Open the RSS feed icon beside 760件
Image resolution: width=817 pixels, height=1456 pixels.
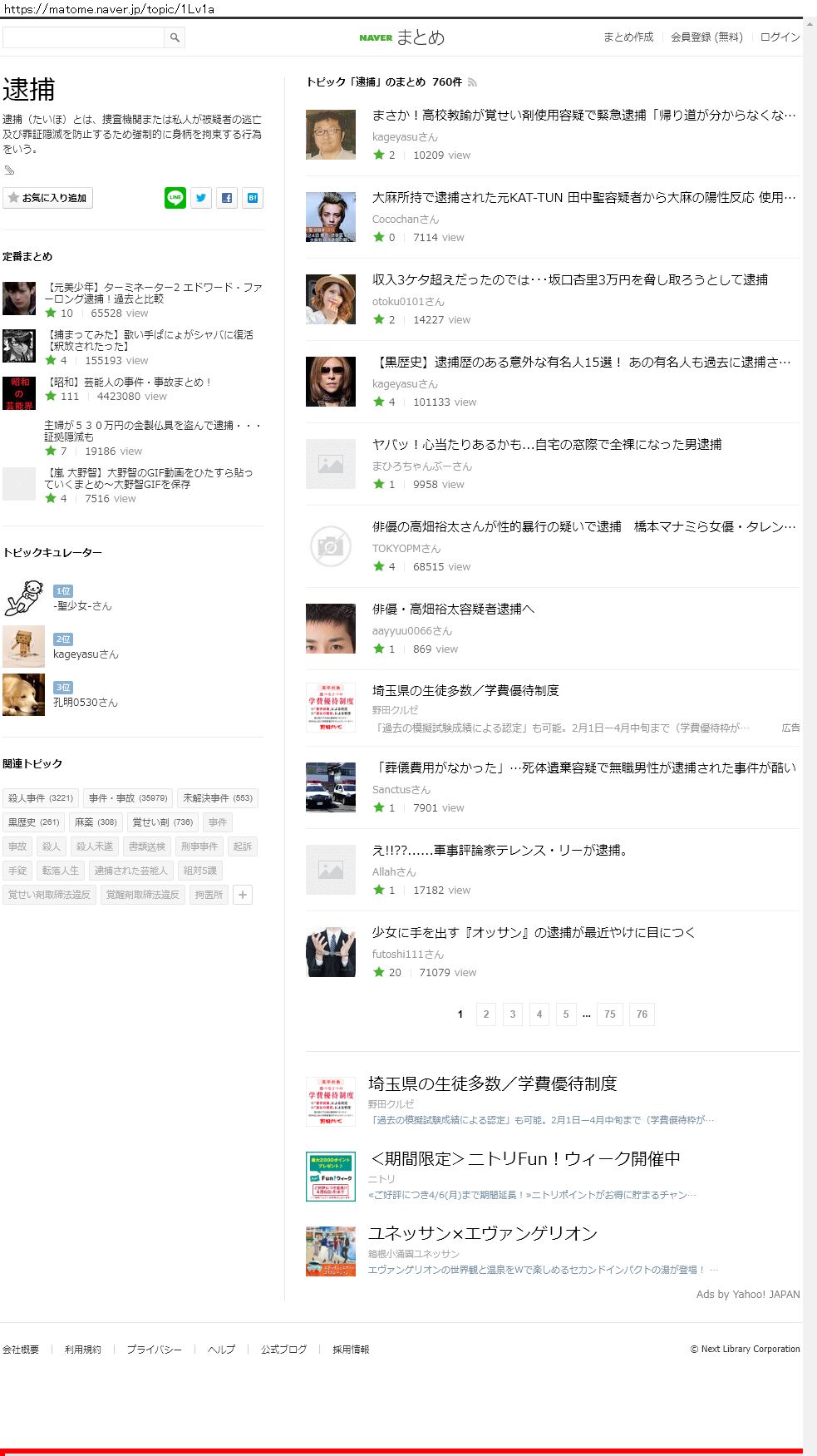(x=472, y=82)
